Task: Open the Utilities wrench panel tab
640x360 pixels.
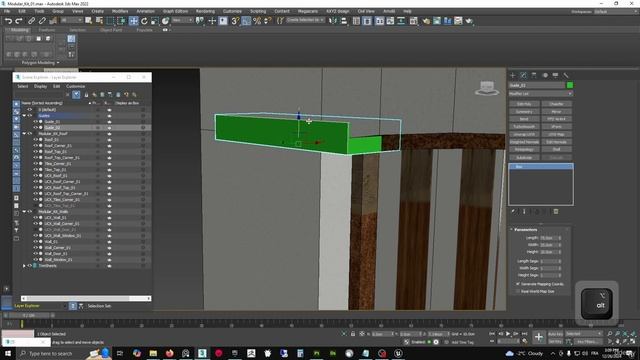Action: tap(566, 75)
